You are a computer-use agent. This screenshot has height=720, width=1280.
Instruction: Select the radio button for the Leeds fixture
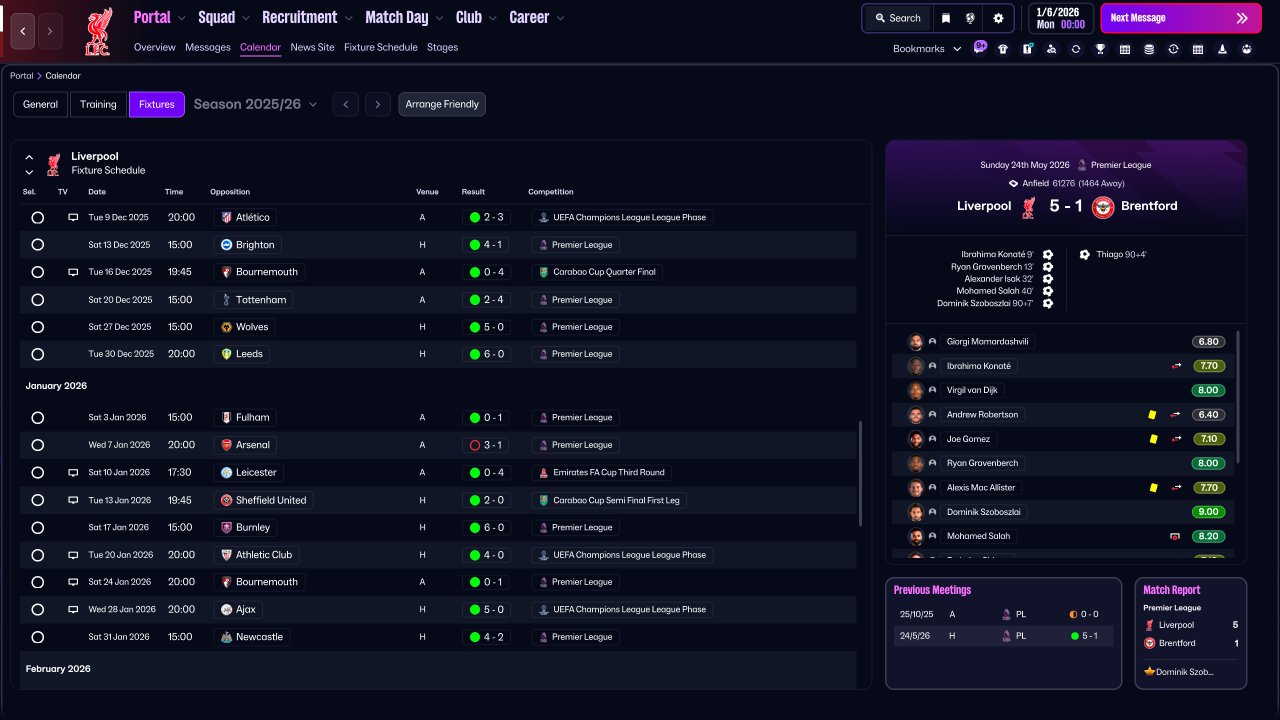coord(38,354)
